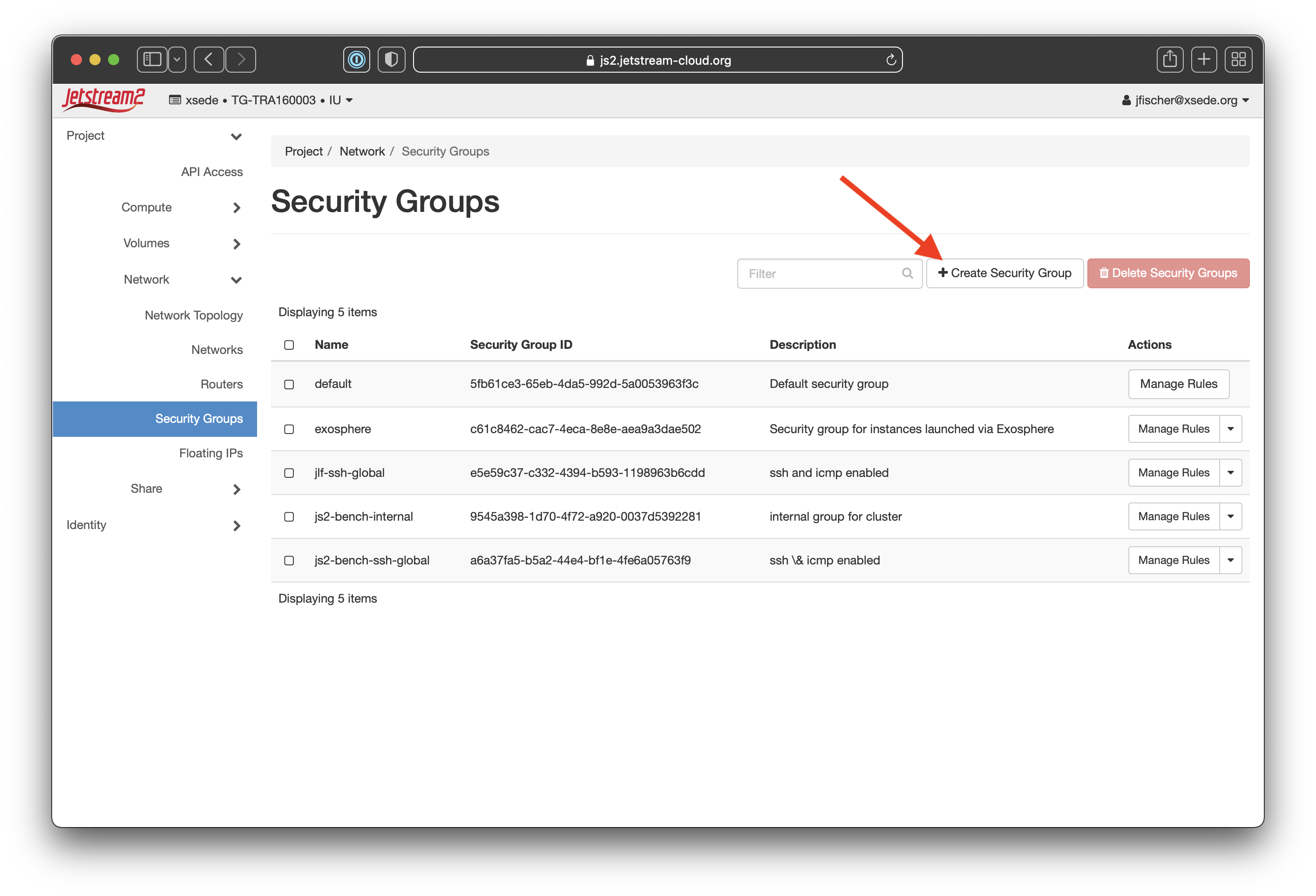Click the Safari sidebar toggle icon
Image resolution: width=1316 pixels, height=896 pixels.
click(152, 60)
